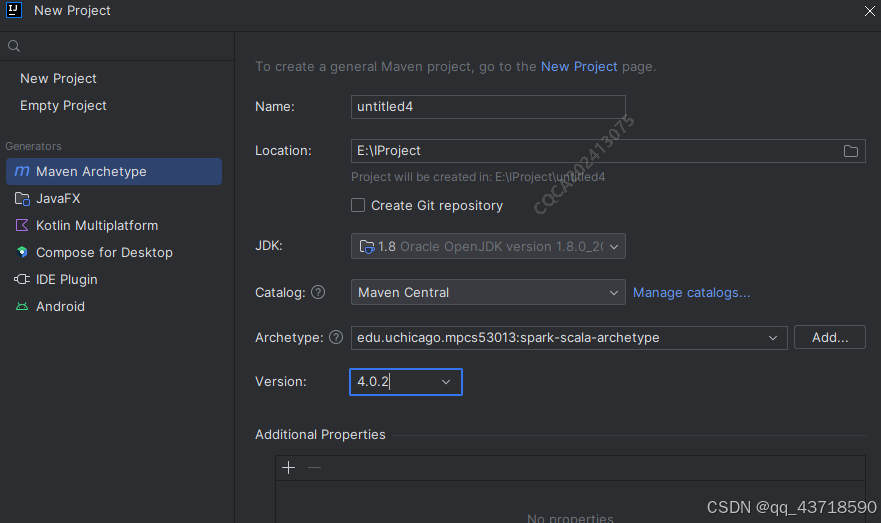Open the Archetype combo box list

click(x=773, y=338)
